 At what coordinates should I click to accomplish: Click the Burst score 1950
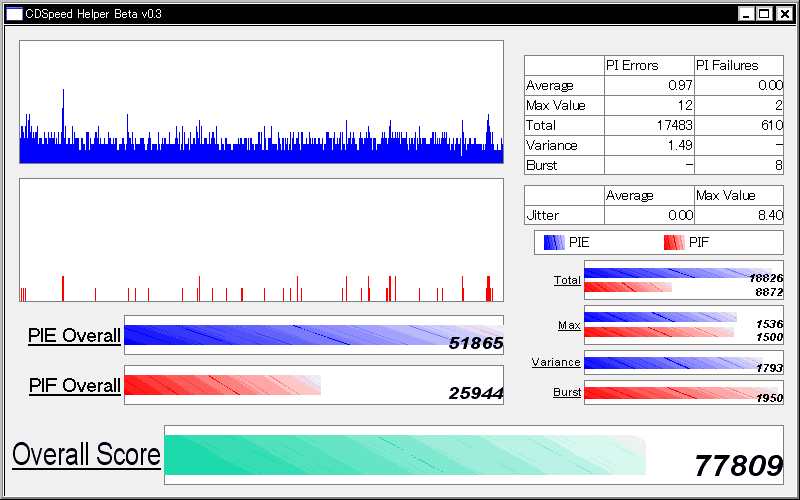769,398
